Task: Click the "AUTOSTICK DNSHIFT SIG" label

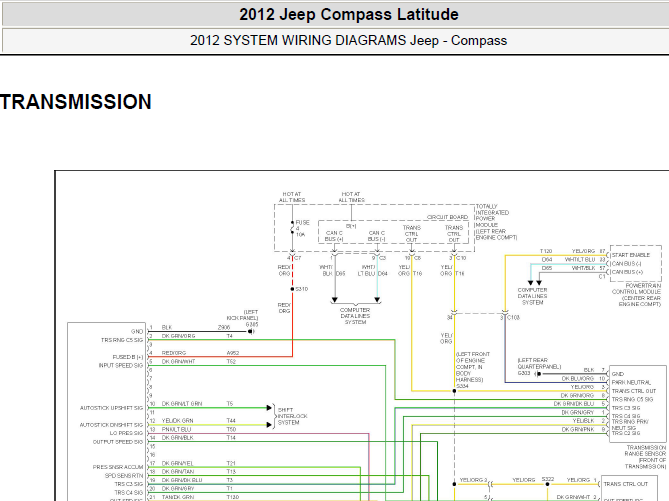Action: pos(111,425)
